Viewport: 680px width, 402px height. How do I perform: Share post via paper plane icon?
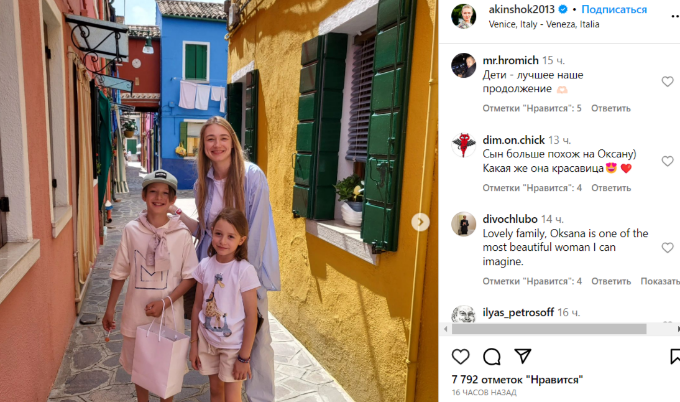(523, 356)
